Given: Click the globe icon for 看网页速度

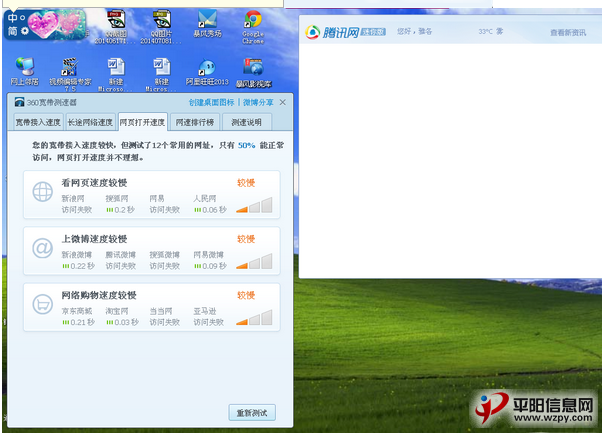Looking at the screenshot, I should [x=42, y=192].
